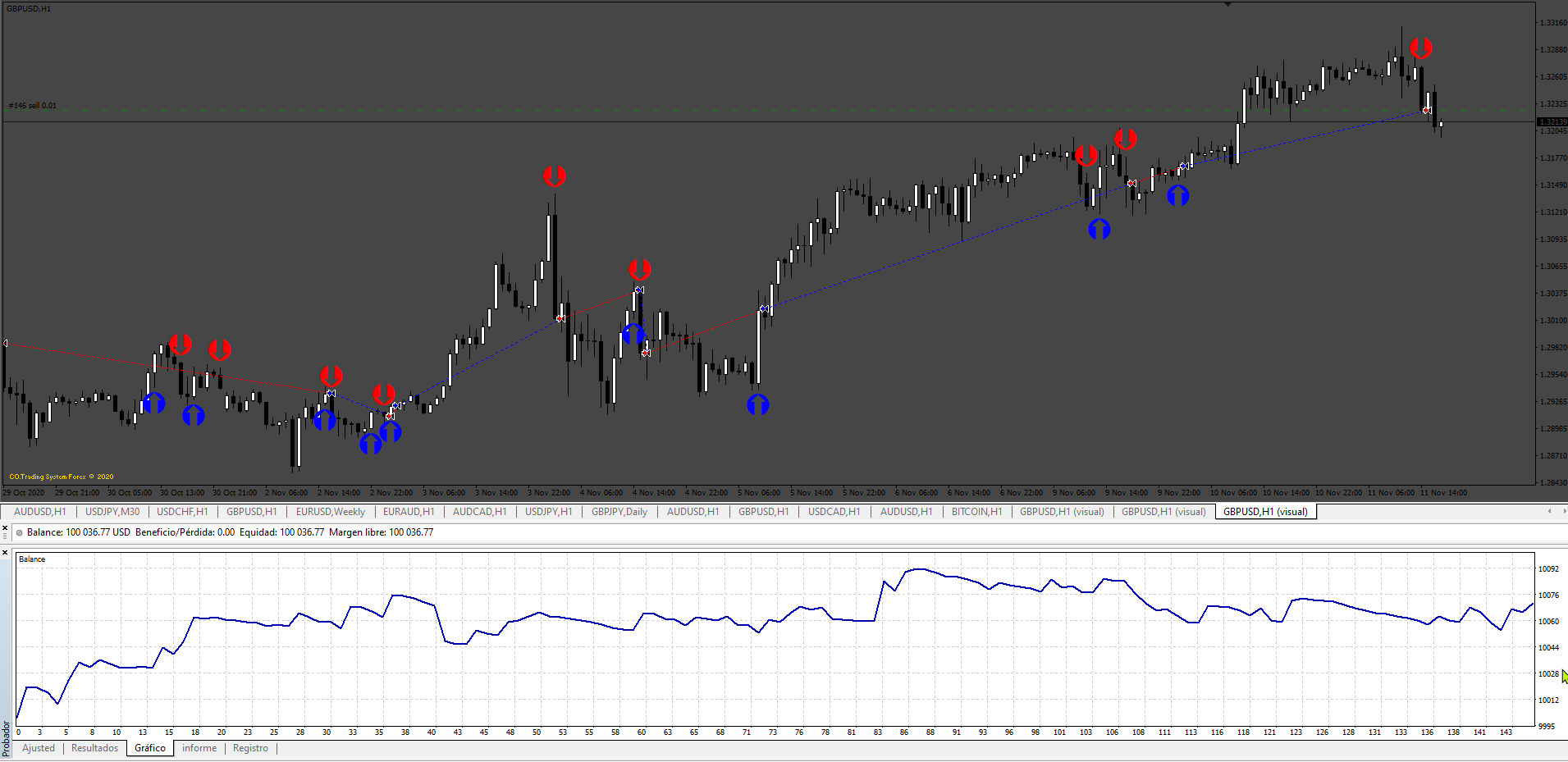Viewport: 1568px width, 762px height.
Task: Click the GBPUSD,H1 title in the chart corner
Action: (29, 9)
